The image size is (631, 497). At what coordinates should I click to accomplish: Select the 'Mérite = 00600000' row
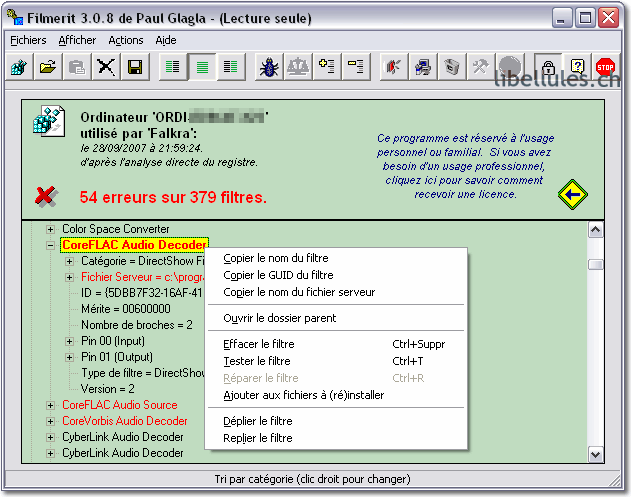coord(126,309)
